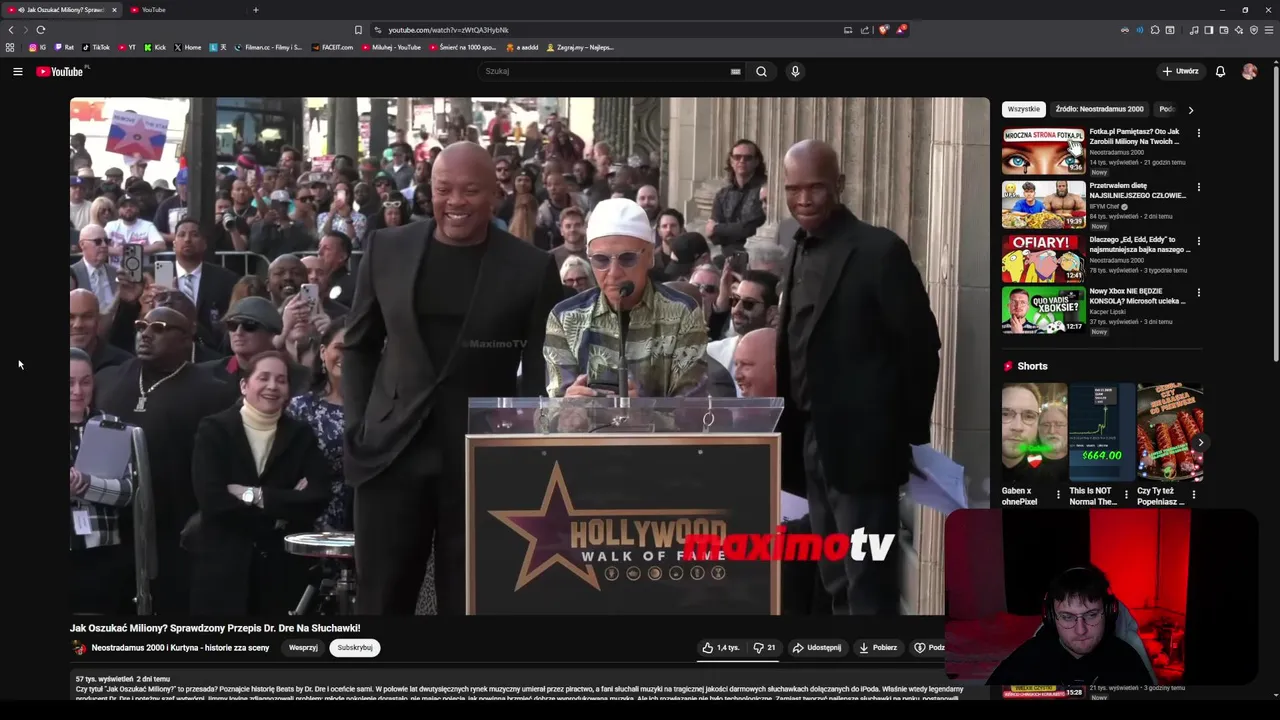Click the video player to pause
Screen dimensions: 1280x720
tap(530, 356)
